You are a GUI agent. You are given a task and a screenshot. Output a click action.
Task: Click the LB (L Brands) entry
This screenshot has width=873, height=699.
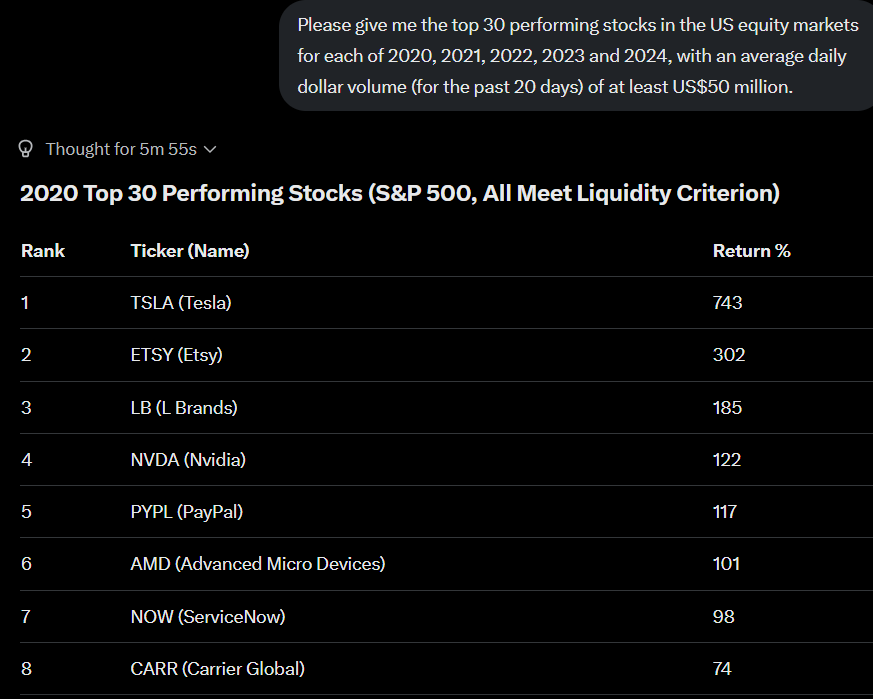click(x=184, y=408)
